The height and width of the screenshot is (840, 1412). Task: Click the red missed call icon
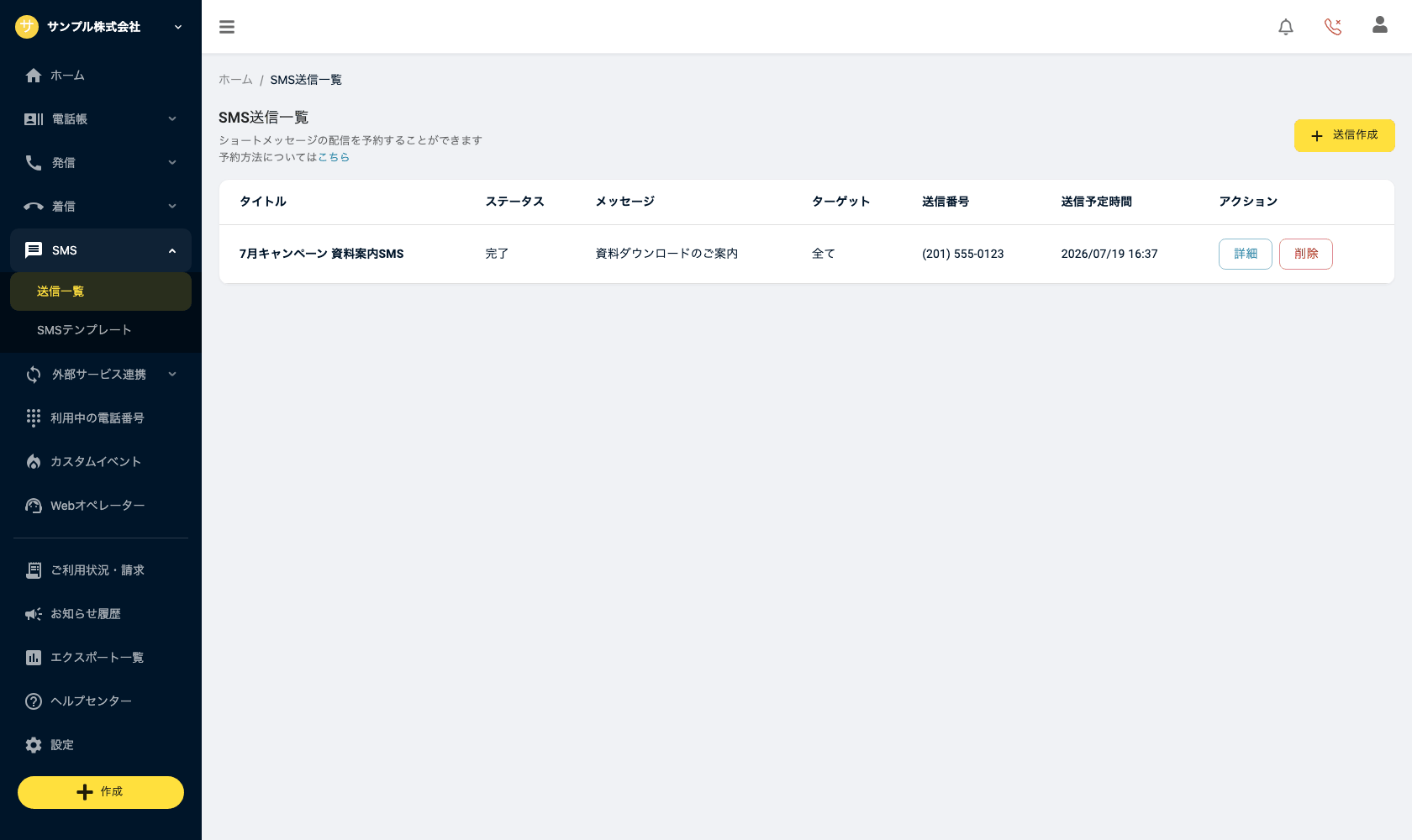point(1333,27)
